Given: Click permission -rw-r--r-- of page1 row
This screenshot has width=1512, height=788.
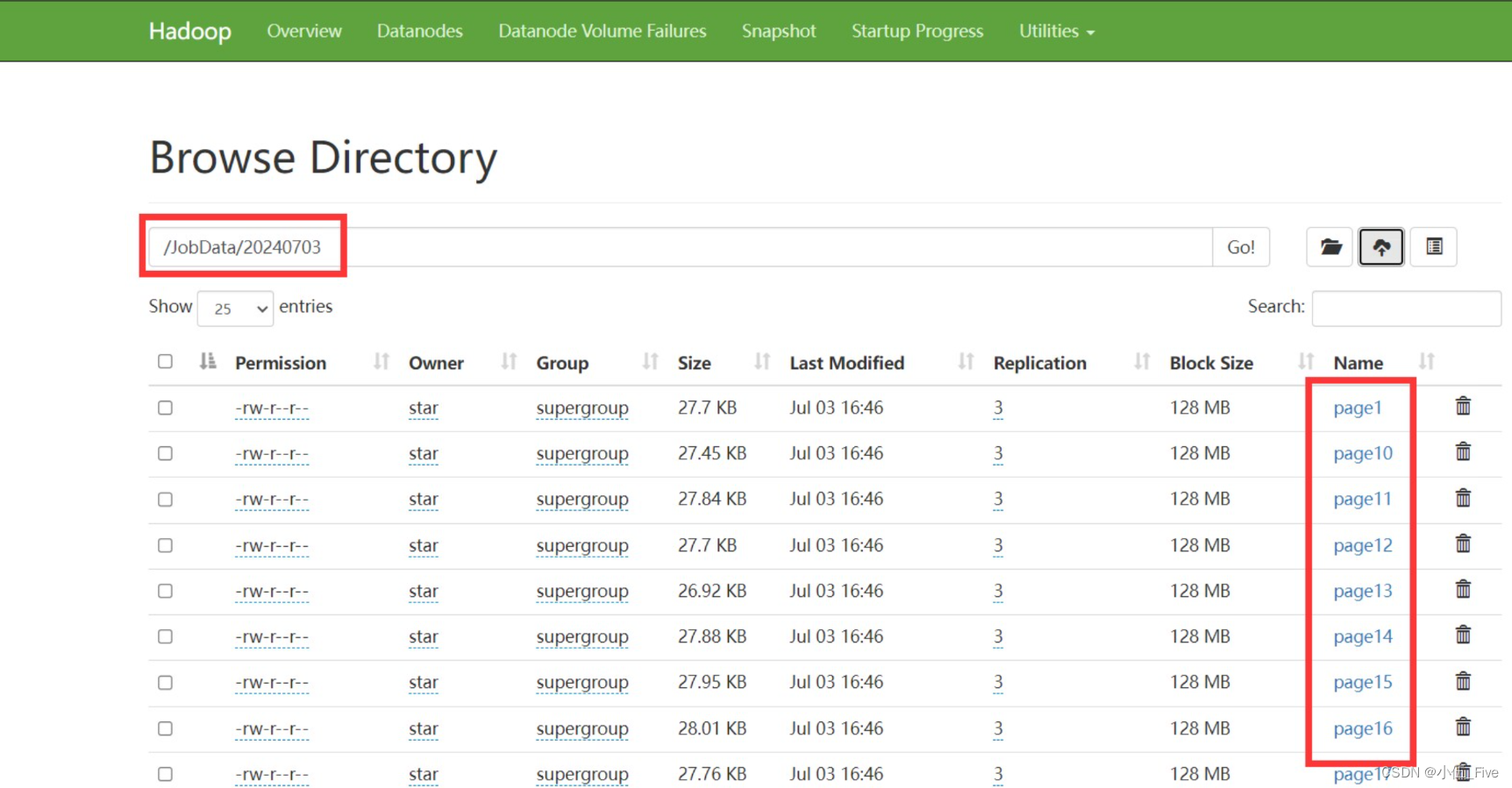Looking at the screenshot, I should click(x=272, y=408).
